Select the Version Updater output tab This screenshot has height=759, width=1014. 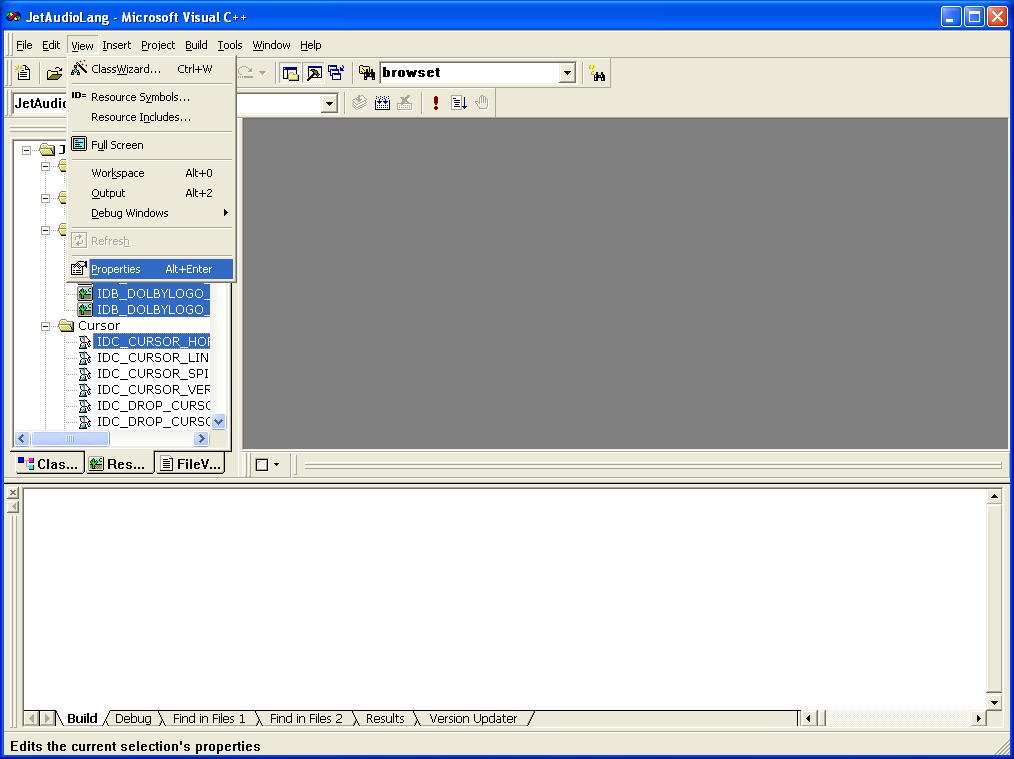[473, 718]
